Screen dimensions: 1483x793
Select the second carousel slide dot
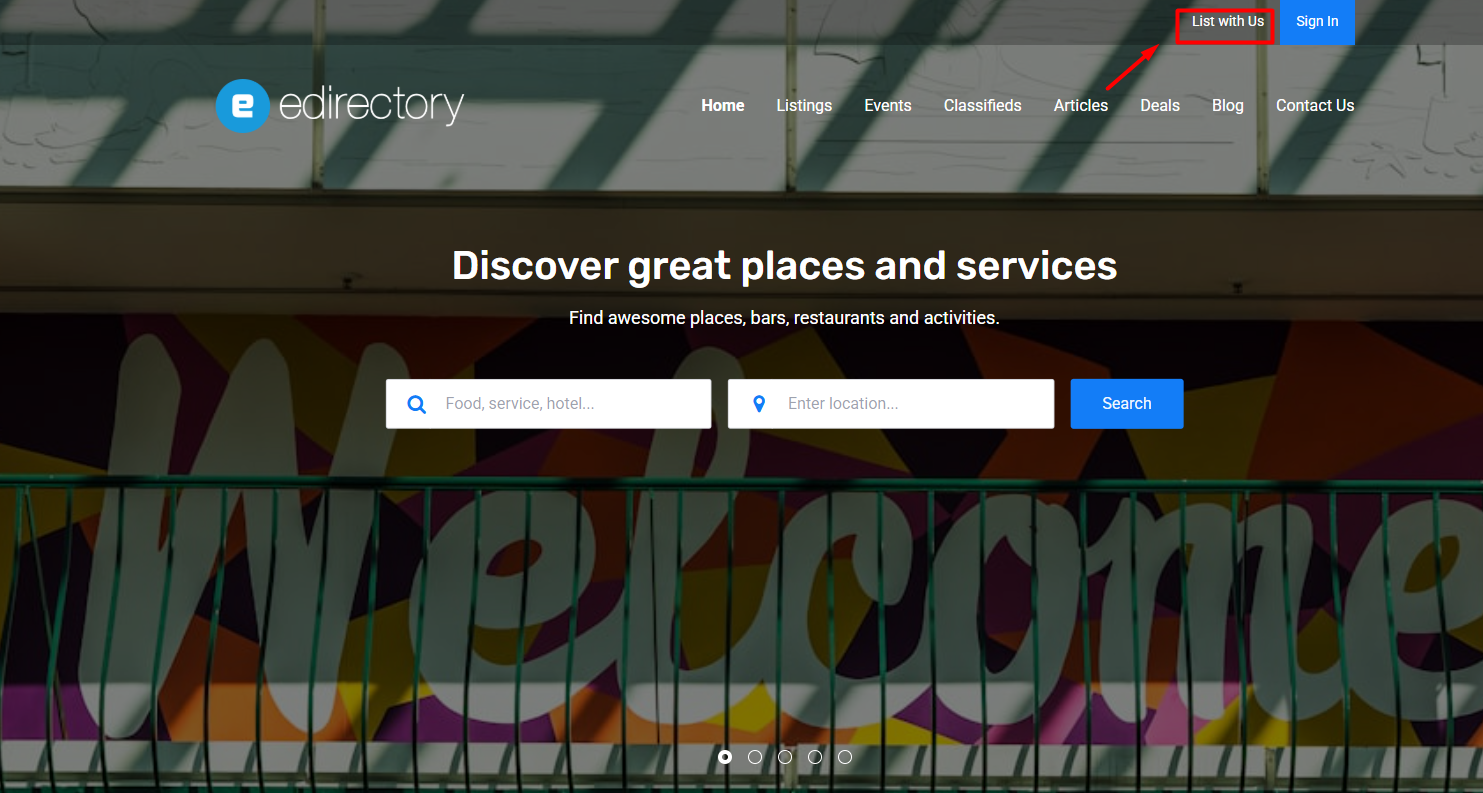point(755,757)
